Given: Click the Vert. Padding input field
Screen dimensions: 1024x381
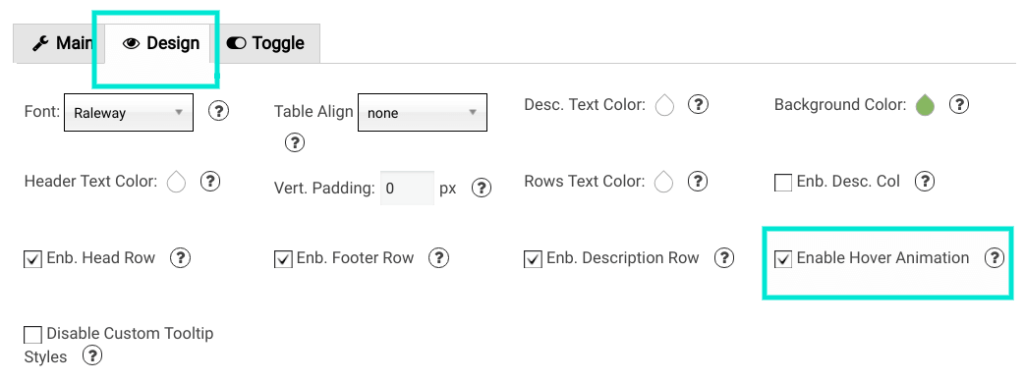Looking at the screenshot, I should [x=408, y=188].
